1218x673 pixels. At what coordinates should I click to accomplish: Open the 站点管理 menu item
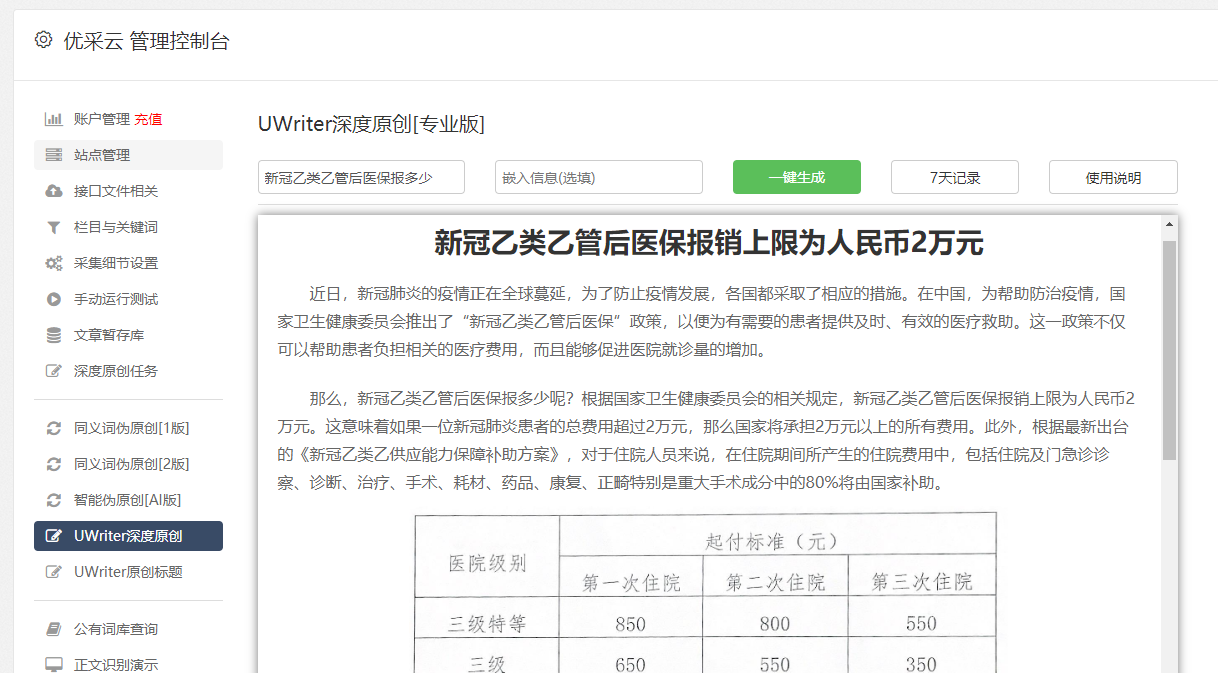[x=128, y=155]
